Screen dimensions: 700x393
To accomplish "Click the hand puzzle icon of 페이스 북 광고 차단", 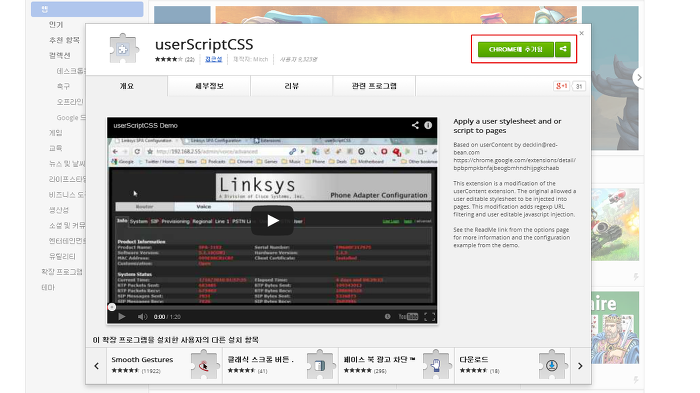I will click(436, 366).
